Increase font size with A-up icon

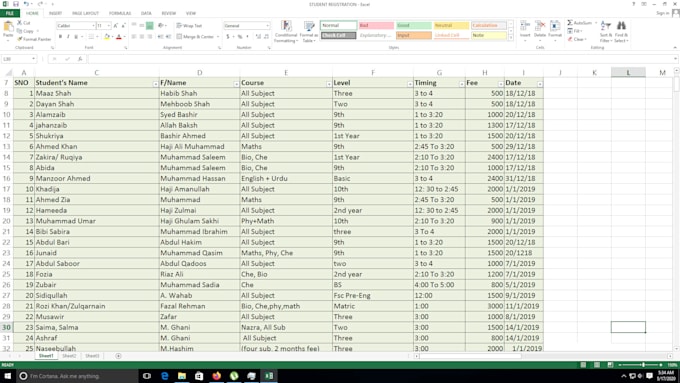[x=116, y=26]
